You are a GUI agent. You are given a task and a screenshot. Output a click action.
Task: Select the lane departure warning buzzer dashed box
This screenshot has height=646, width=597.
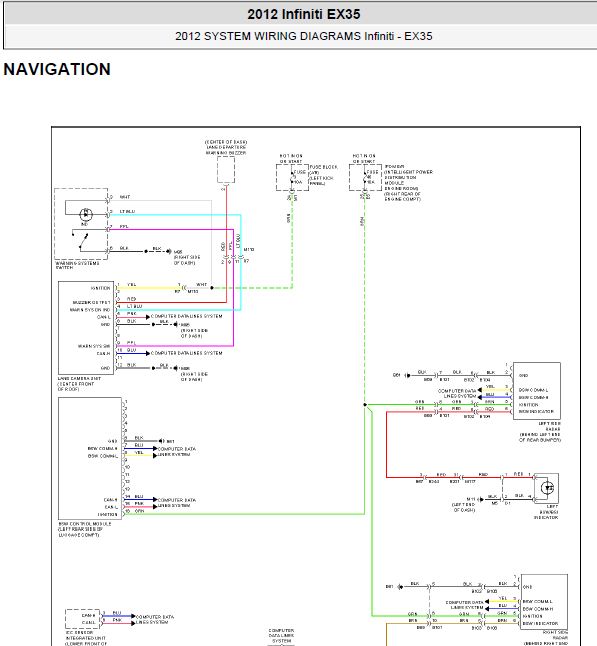[226, 170]
